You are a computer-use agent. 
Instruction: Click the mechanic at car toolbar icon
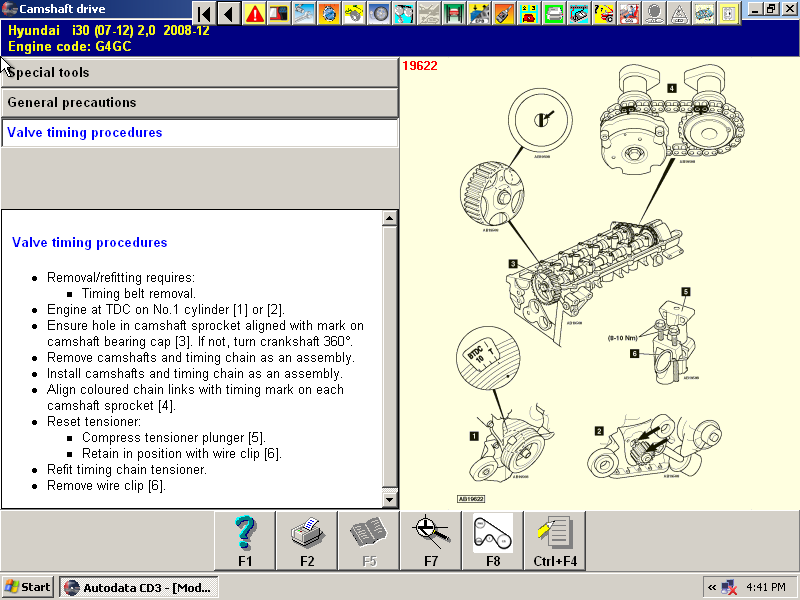(x=629, y=13)
